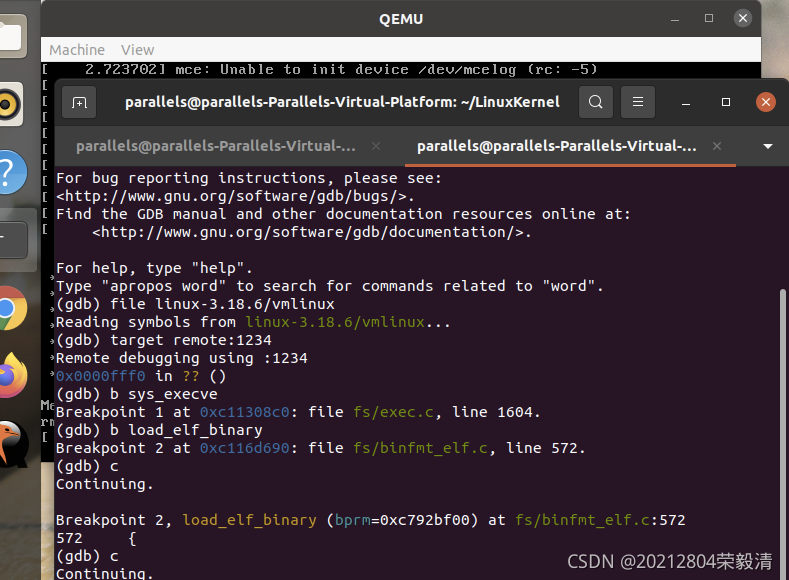Select the Terminal icon in the dock
The height and width of the screenshot is (580, 789).
tap(13, 240)
